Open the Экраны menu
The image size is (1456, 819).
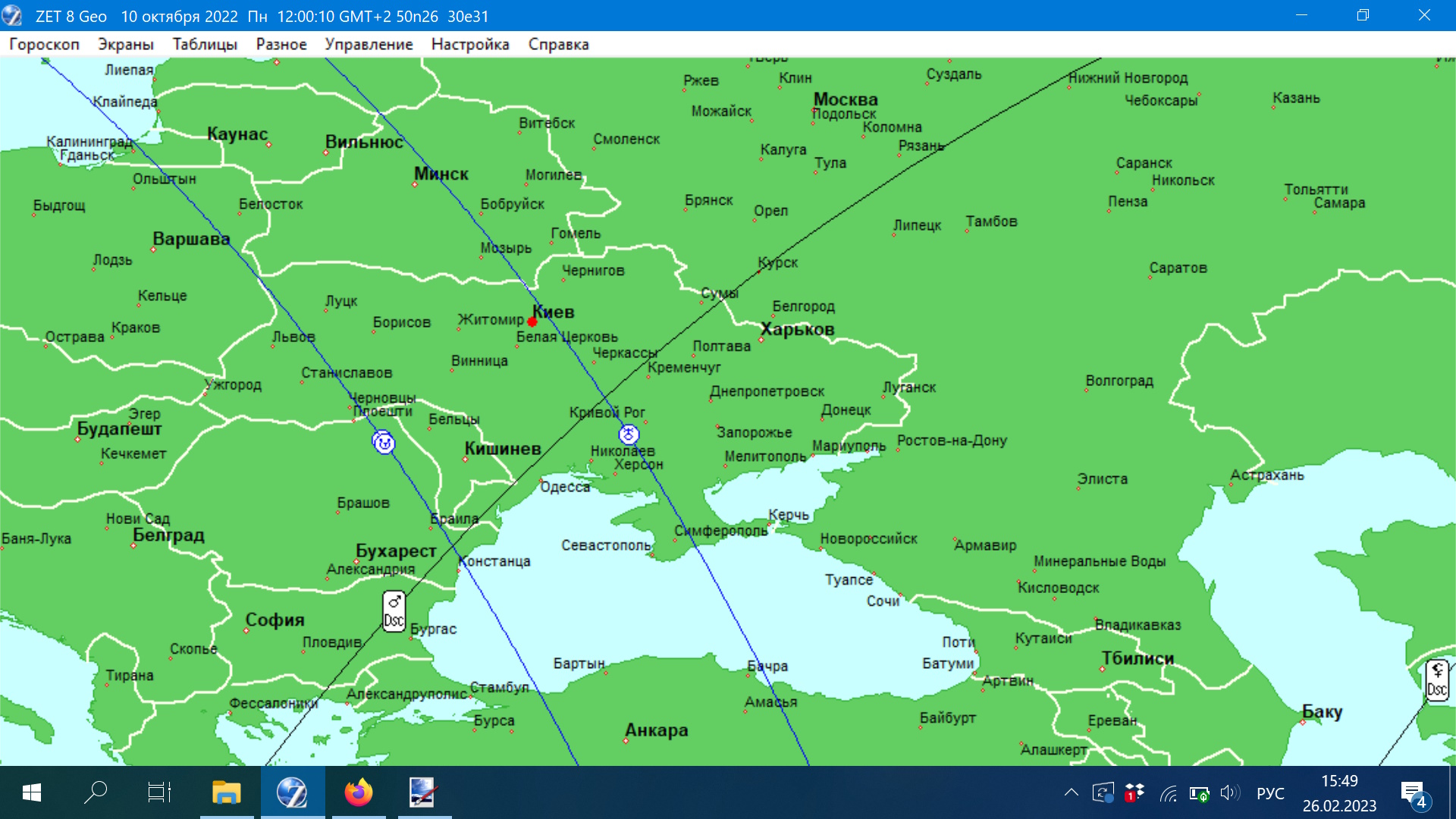tap(126, 45)
